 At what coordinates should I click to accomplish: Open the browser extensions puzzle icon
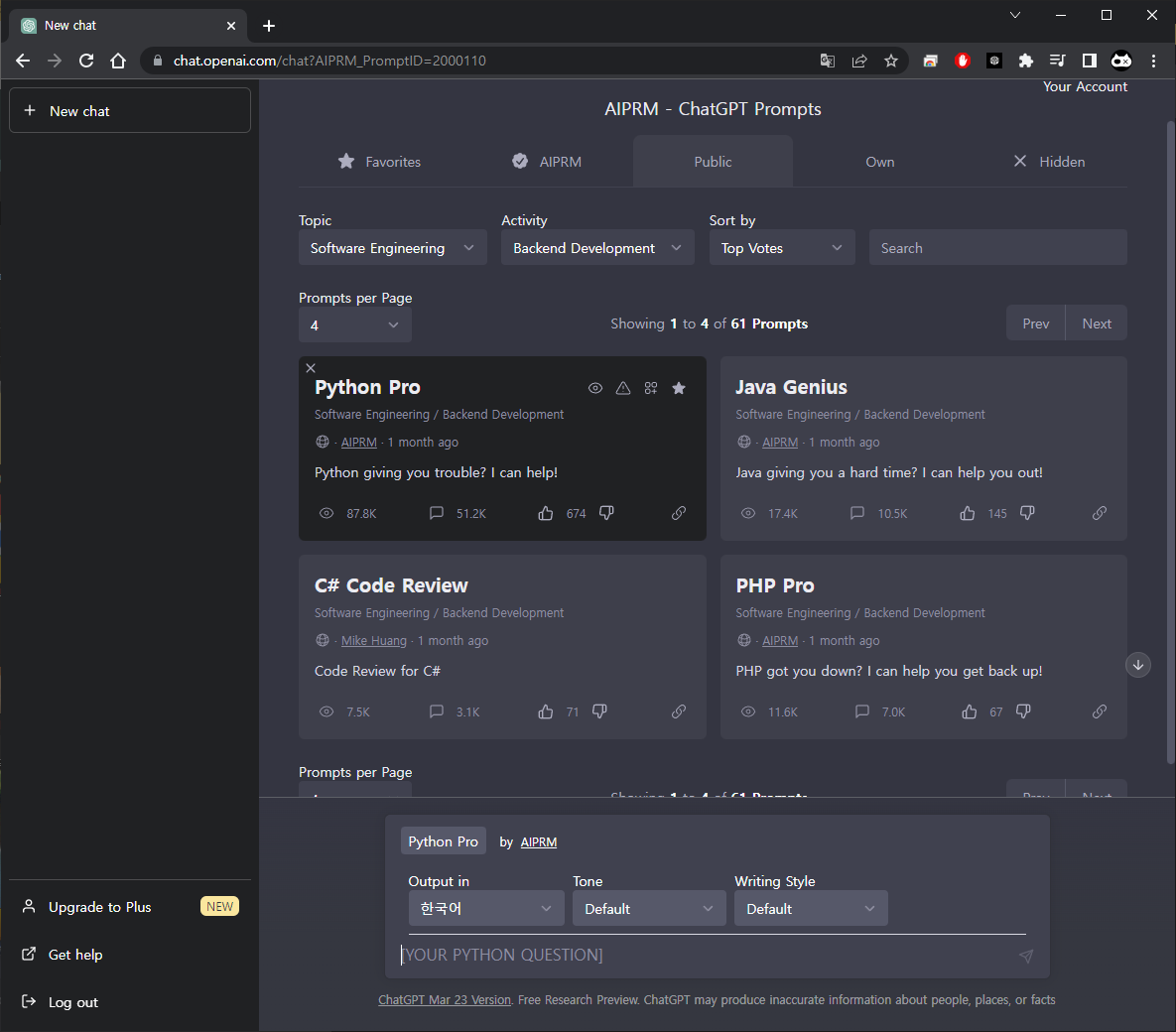pyautogui.click(x=1025, y=61)
